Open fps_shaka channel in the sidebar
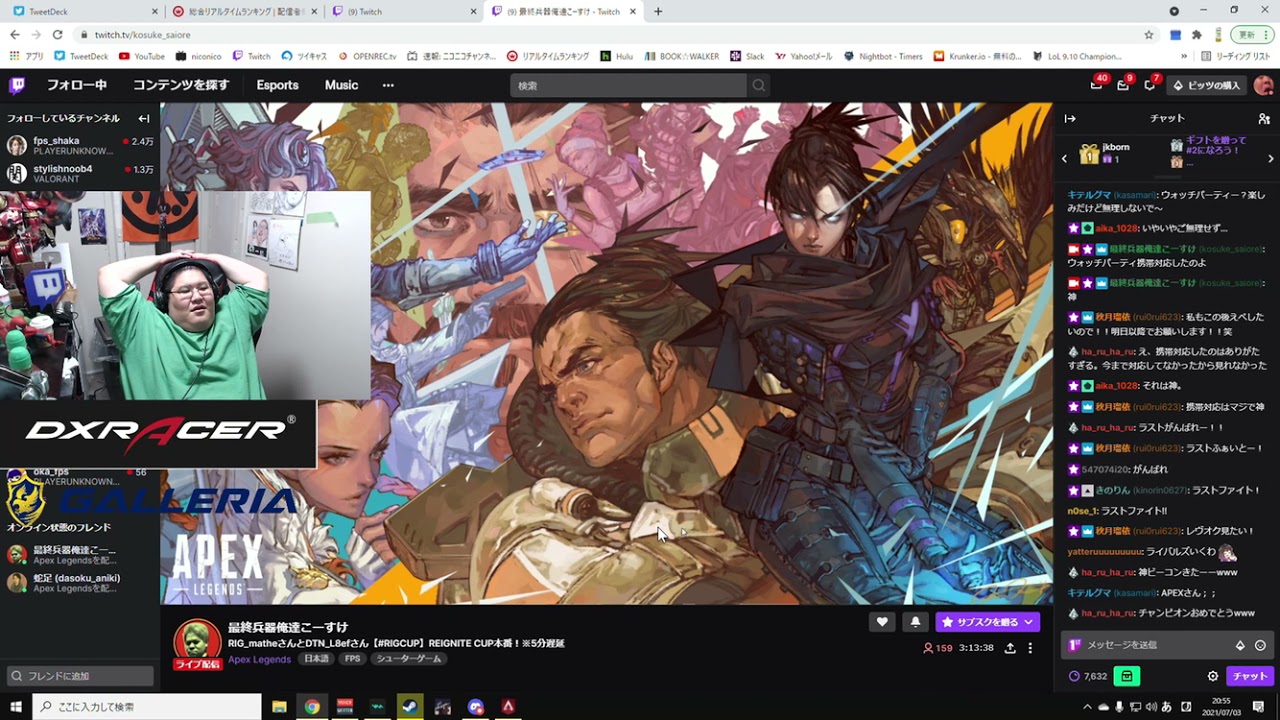The image size is (1280, 720). click(x=80, y=146)
